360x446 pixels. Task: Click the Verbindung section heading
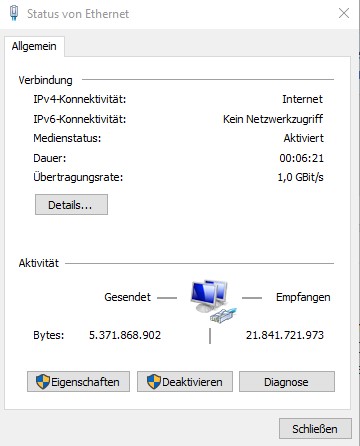tap(46, 80)
